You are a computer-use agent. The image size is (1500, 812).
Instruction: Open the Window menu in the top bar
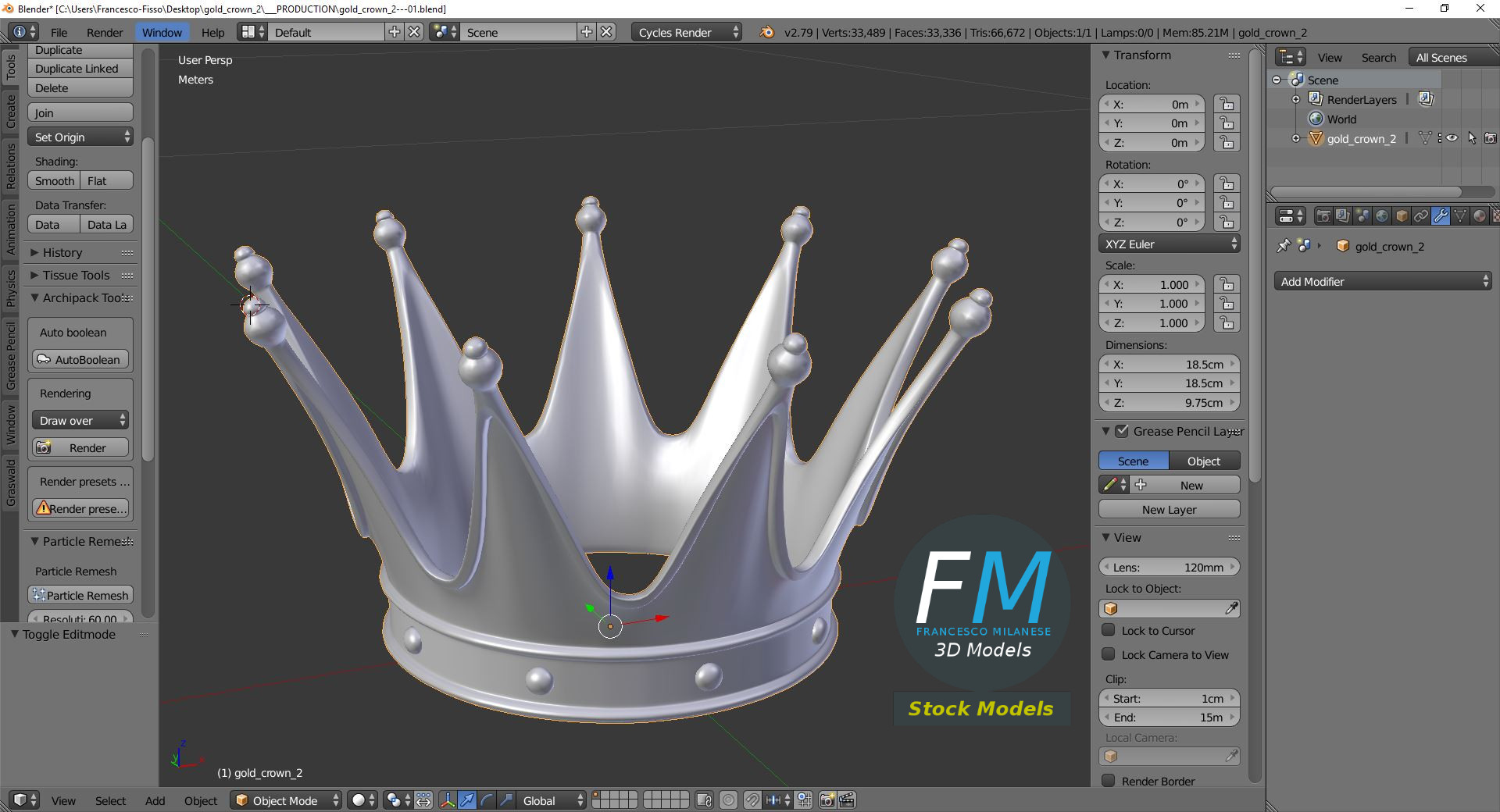pyautogui.click(x=162, y=32)
